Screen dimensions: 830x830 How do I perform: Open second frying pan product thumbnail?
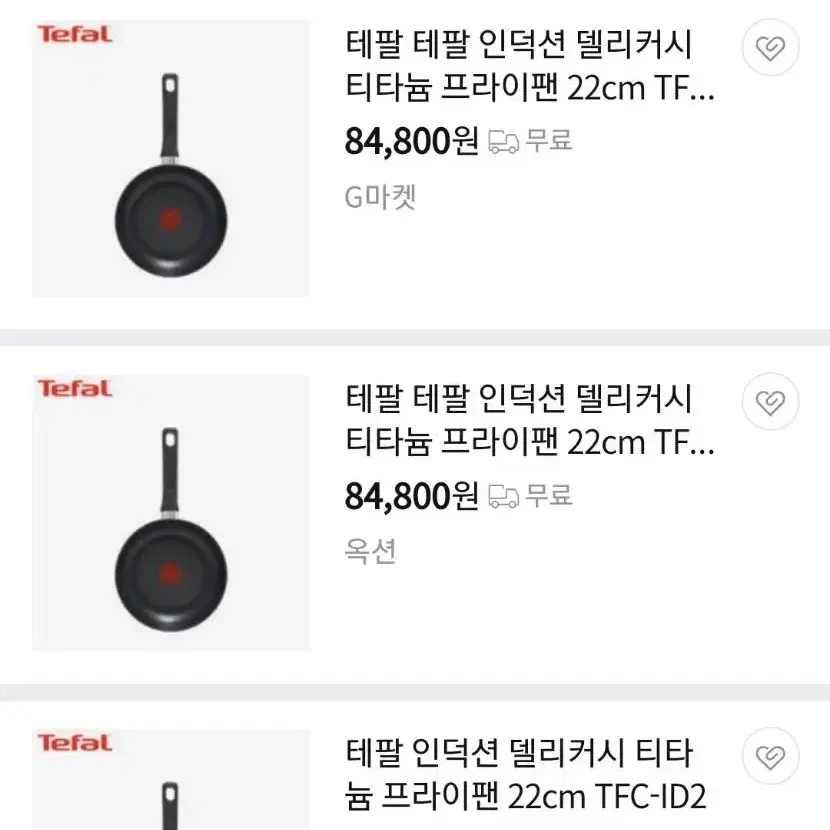[171, 512]
